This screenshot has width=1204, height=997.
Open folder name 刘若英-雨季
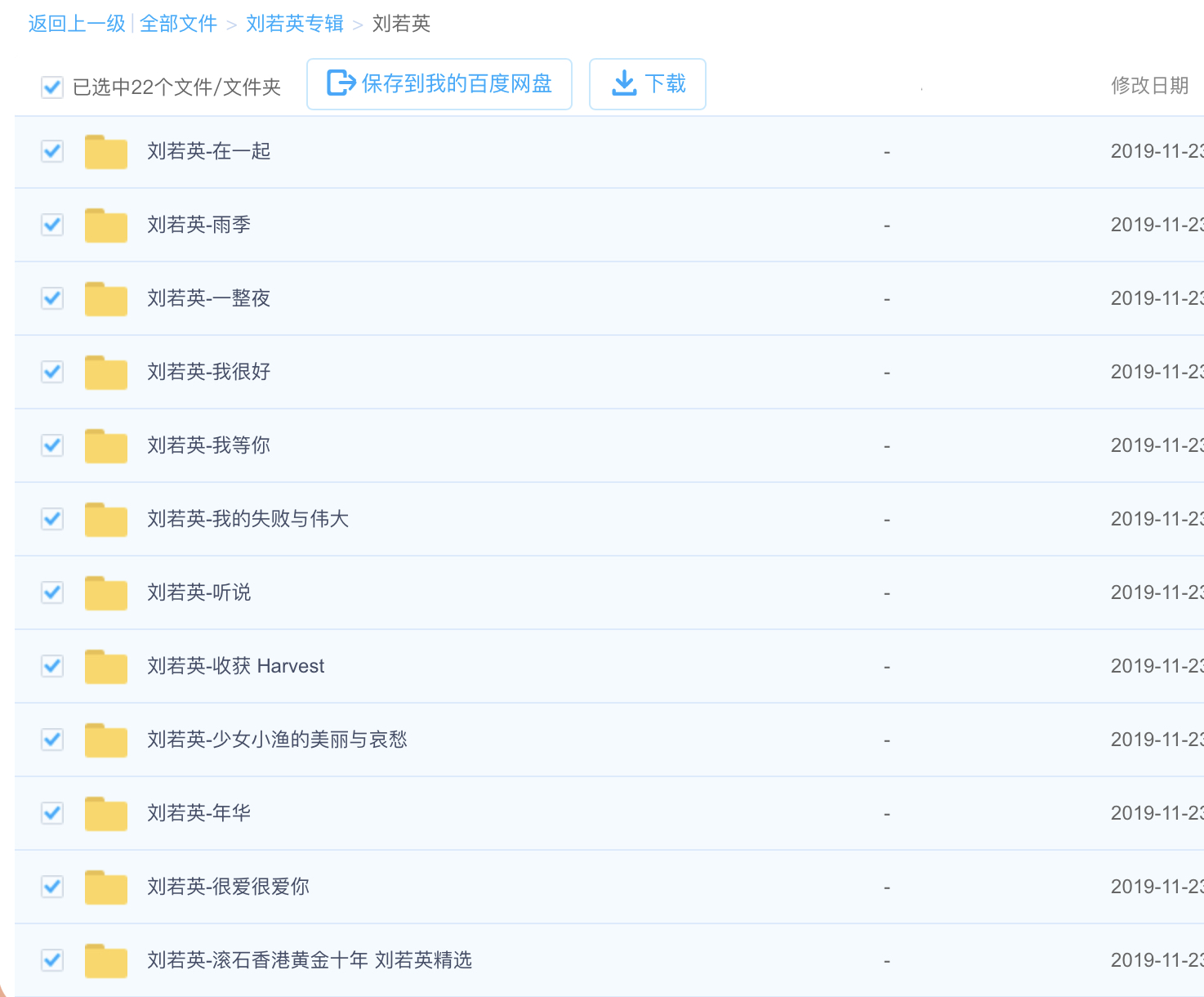[198, 225]
